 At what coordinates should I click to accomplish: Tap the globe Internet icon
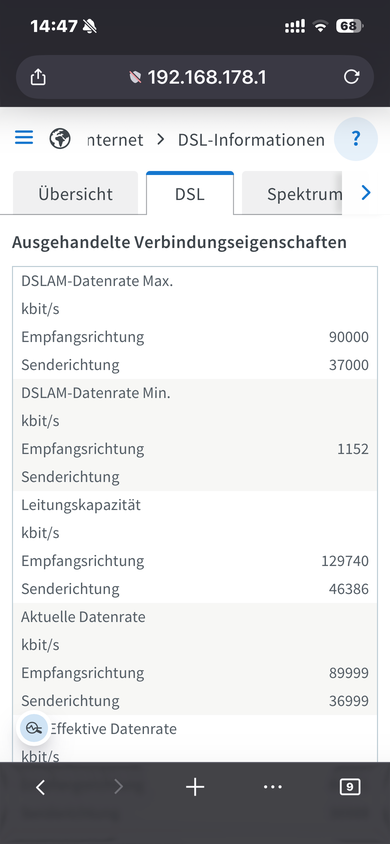(60, 139)
